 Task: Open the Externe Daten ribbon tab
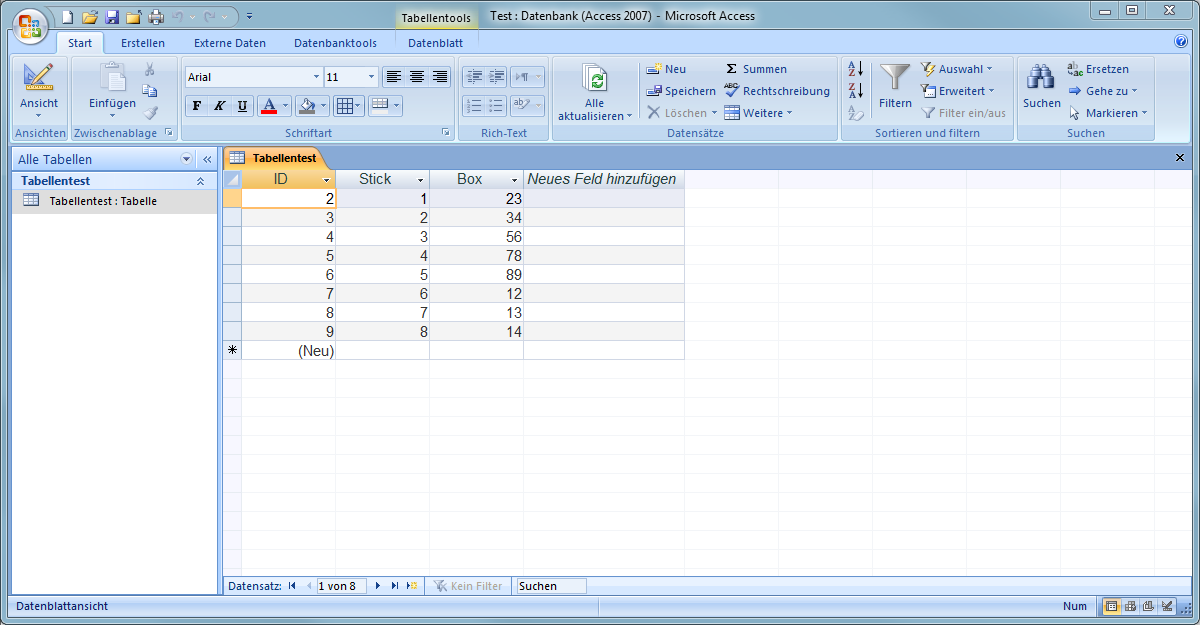[230, 43]
